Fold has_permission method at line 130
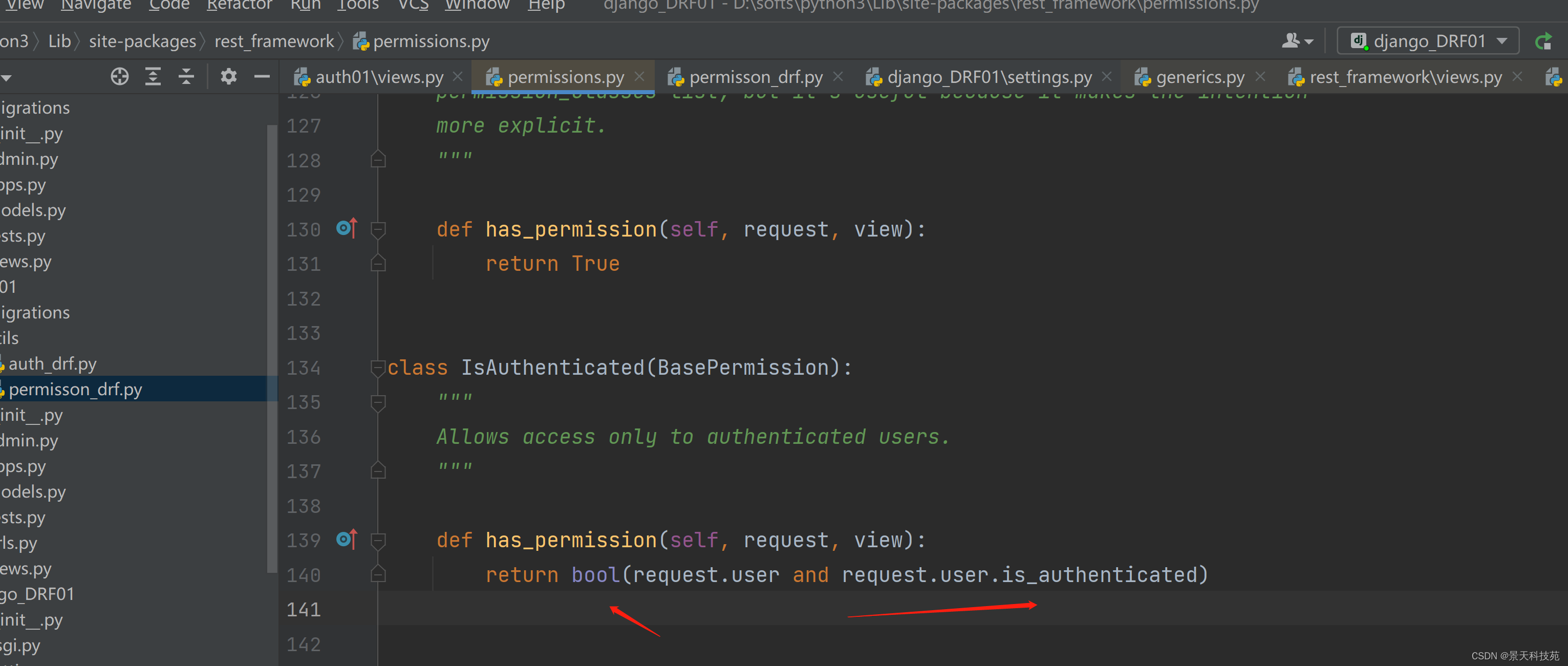This screenshot has width=1568, height=666. click(378, 229)
